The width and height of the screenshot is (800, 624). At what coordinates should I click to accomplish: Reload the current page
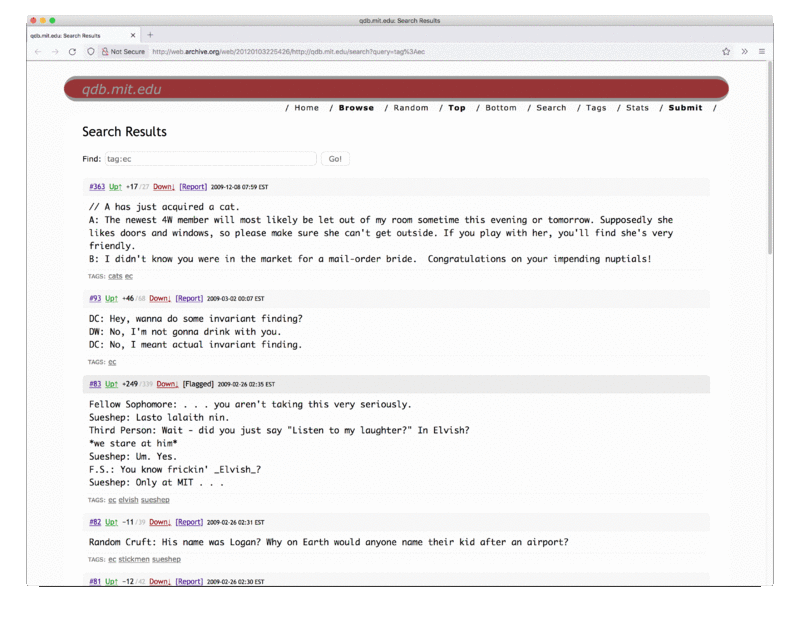click(x=72, y=51)
